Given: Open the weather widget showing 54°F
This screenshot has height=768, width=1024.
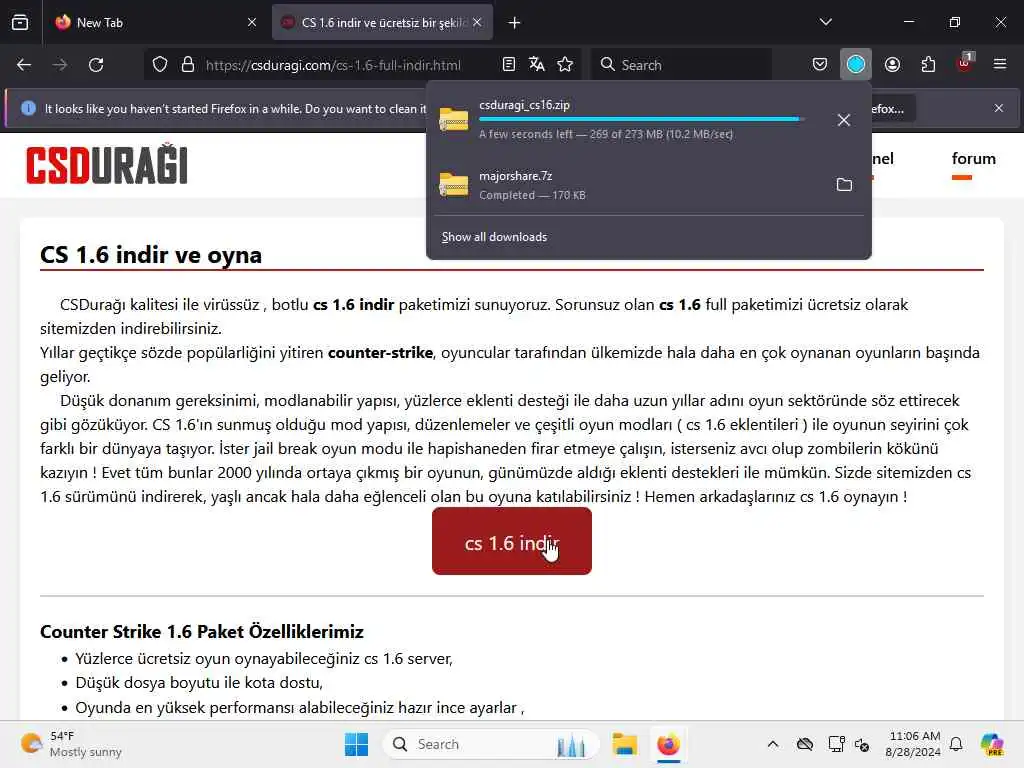Looking at the screenshot, I should (x=72, y=744).
